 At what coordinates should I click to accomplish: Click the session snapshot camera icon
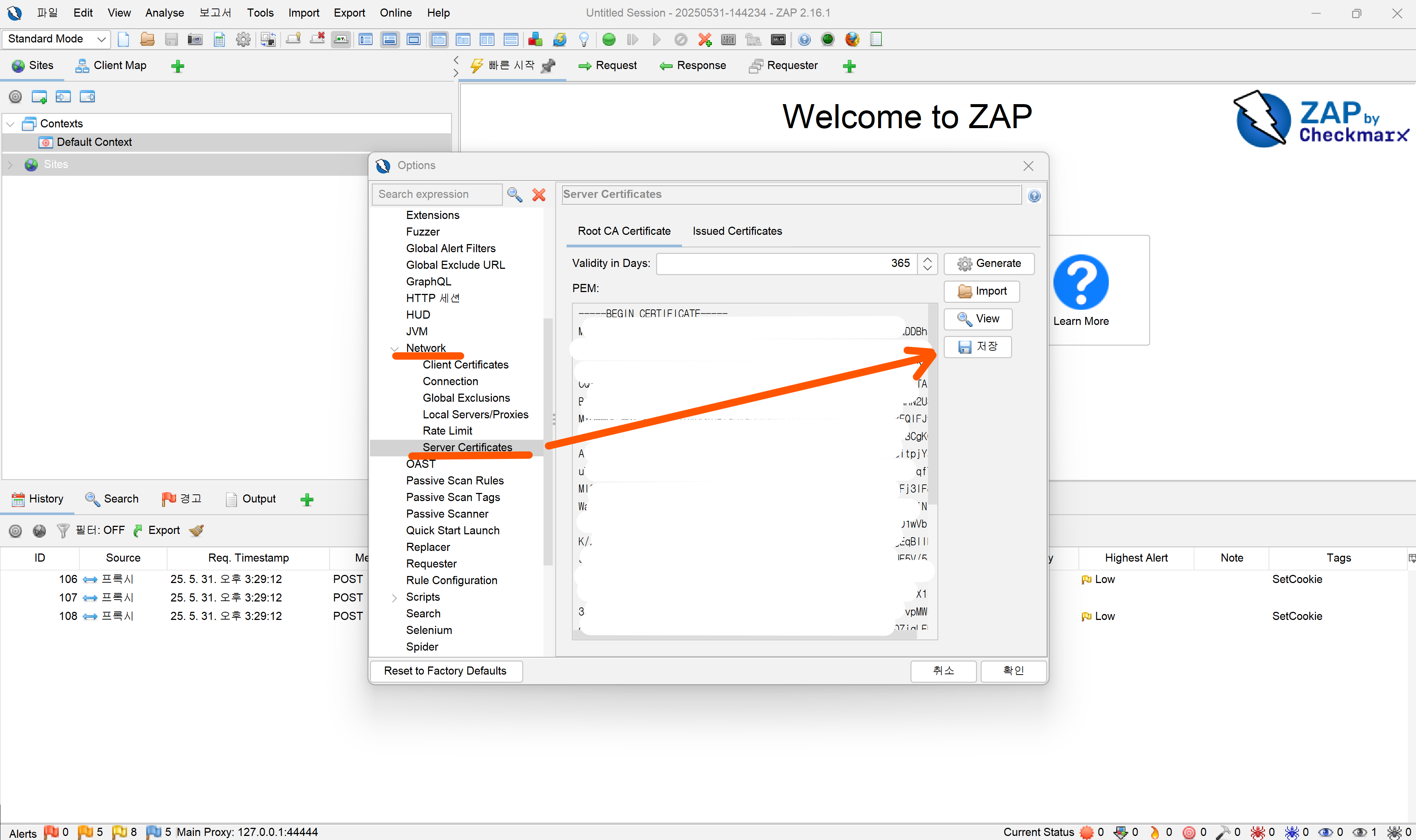tap(195, 39)
